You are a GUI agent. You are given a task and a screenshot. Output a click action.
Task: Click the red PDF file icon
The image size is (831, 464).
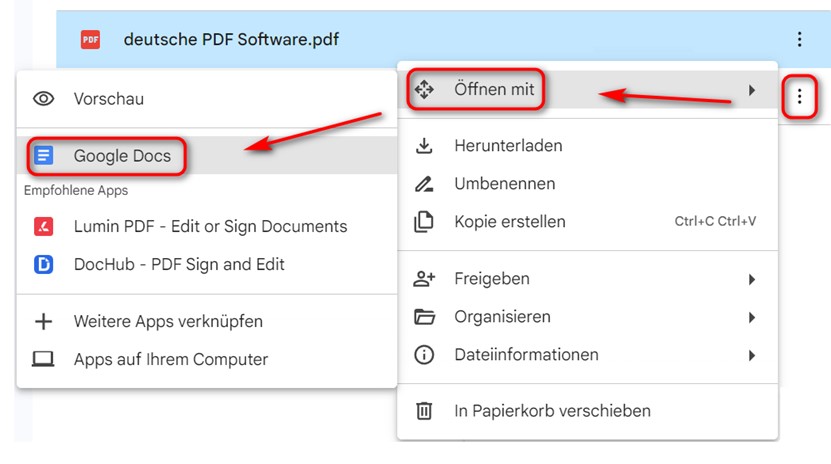point(91,40)
